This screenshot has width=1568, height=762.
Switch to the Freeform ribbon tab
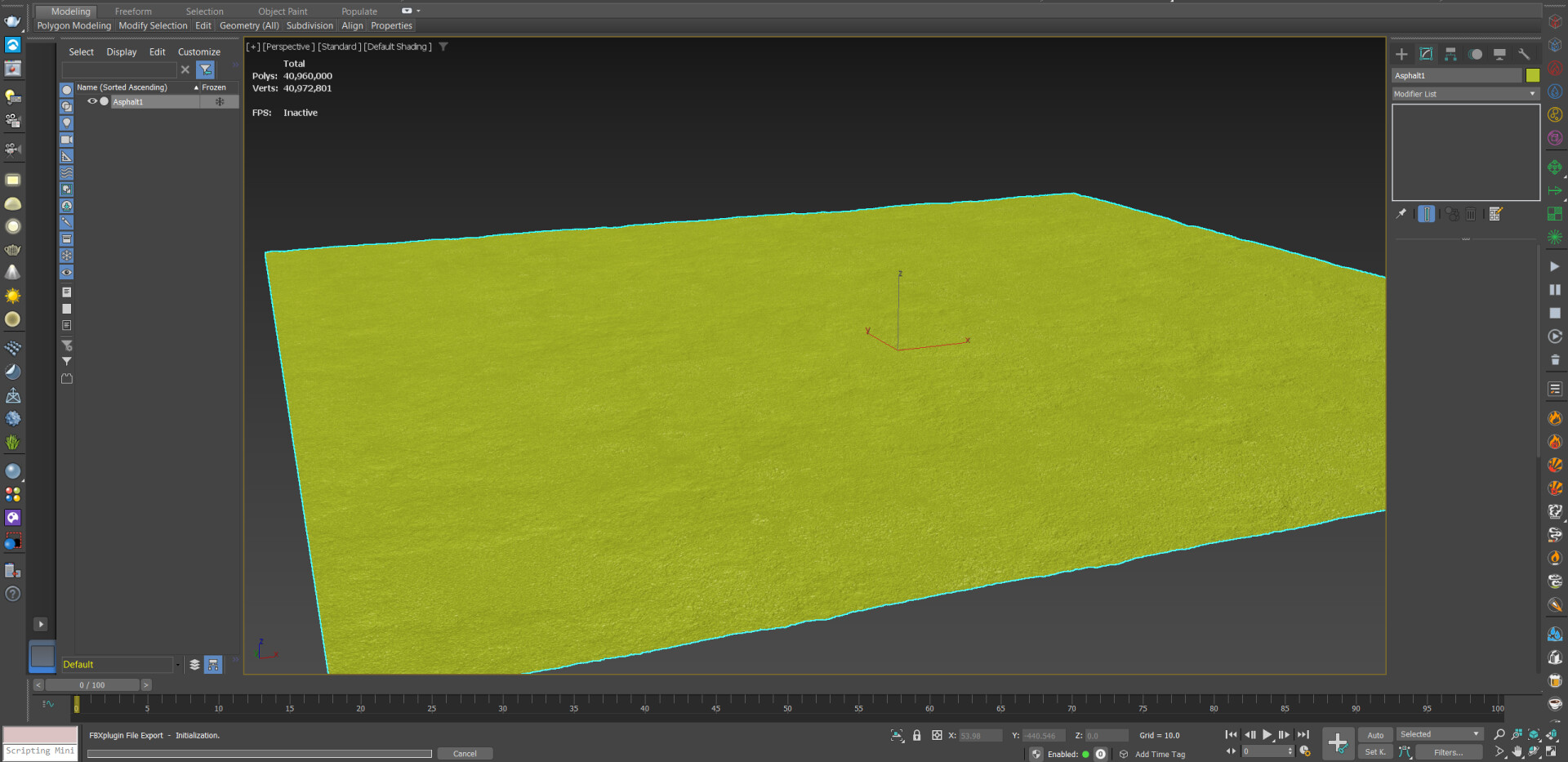[x=132, y=11]
